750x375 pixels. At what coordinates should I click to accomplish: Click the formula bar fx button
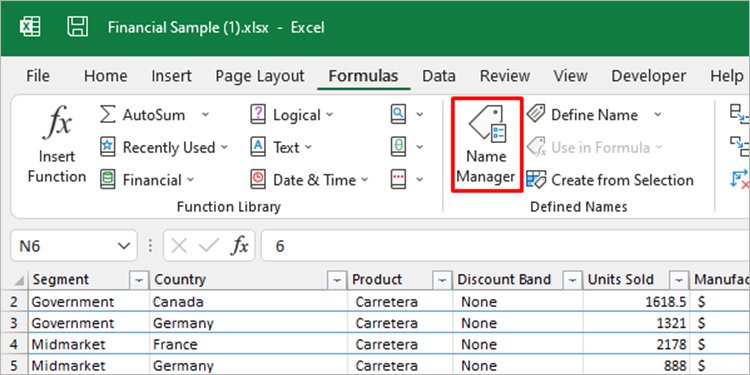239,246
